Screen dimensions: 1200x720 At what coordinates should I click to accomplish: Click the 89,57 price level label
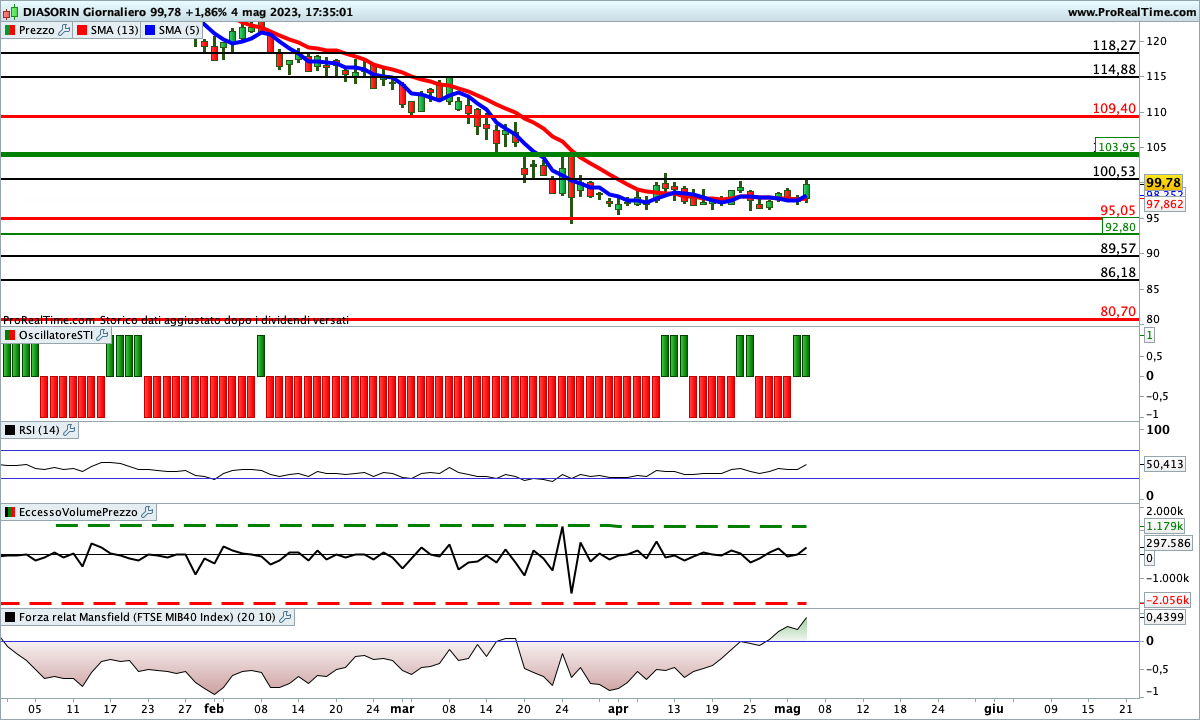[x=1118, y=248]
